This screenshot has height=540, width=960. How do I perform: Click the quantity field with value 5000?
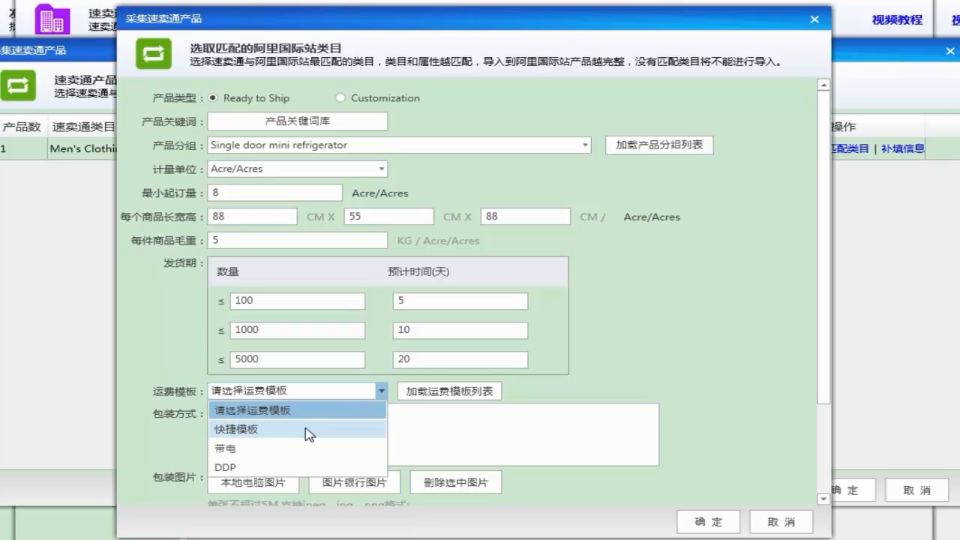point(298,359)
